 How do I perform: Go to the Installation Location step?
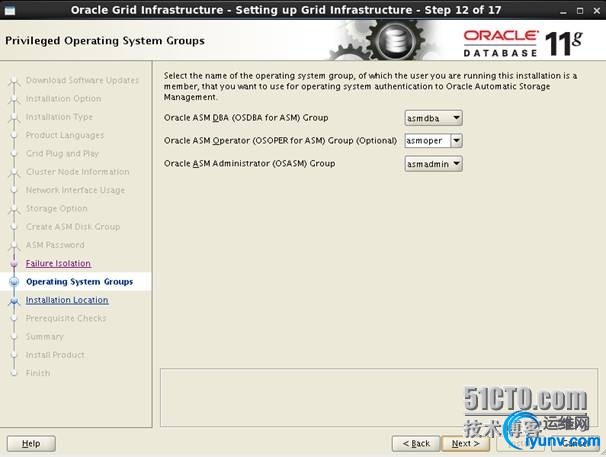[x=67, y=300]
